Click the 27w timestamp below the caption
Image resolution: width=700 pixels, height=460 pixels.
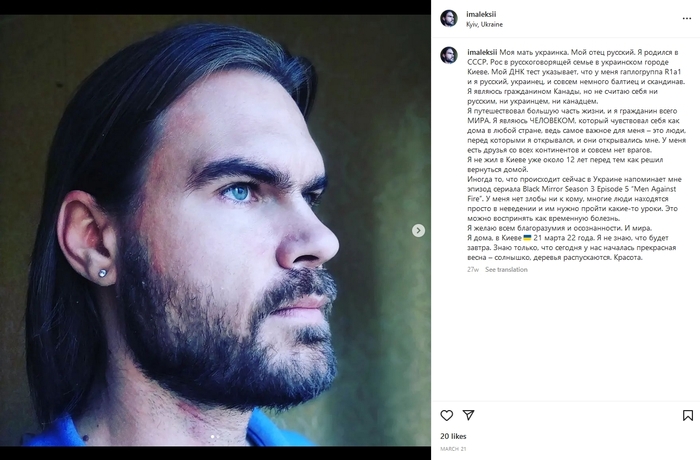[473, 269]
